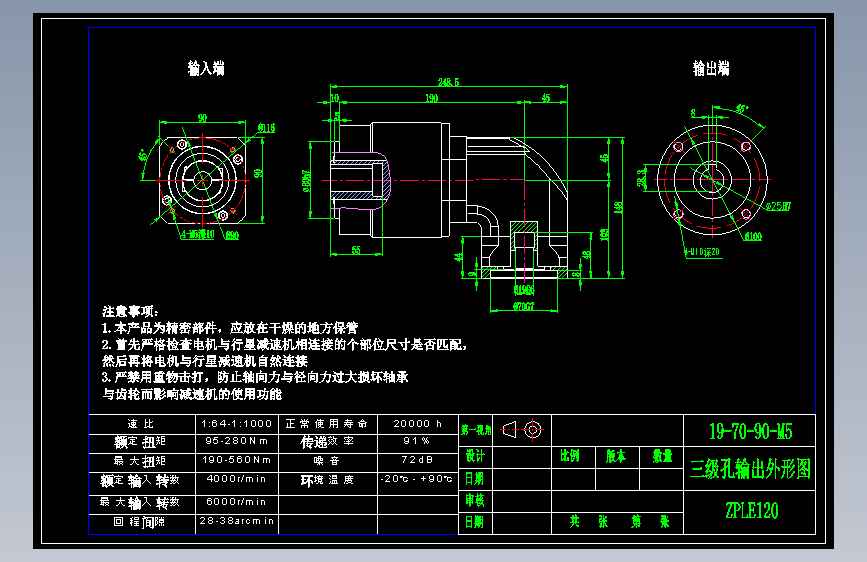867x562 pixels.
Task: Click the '审核' title block cell
Action: coord(475,501)
